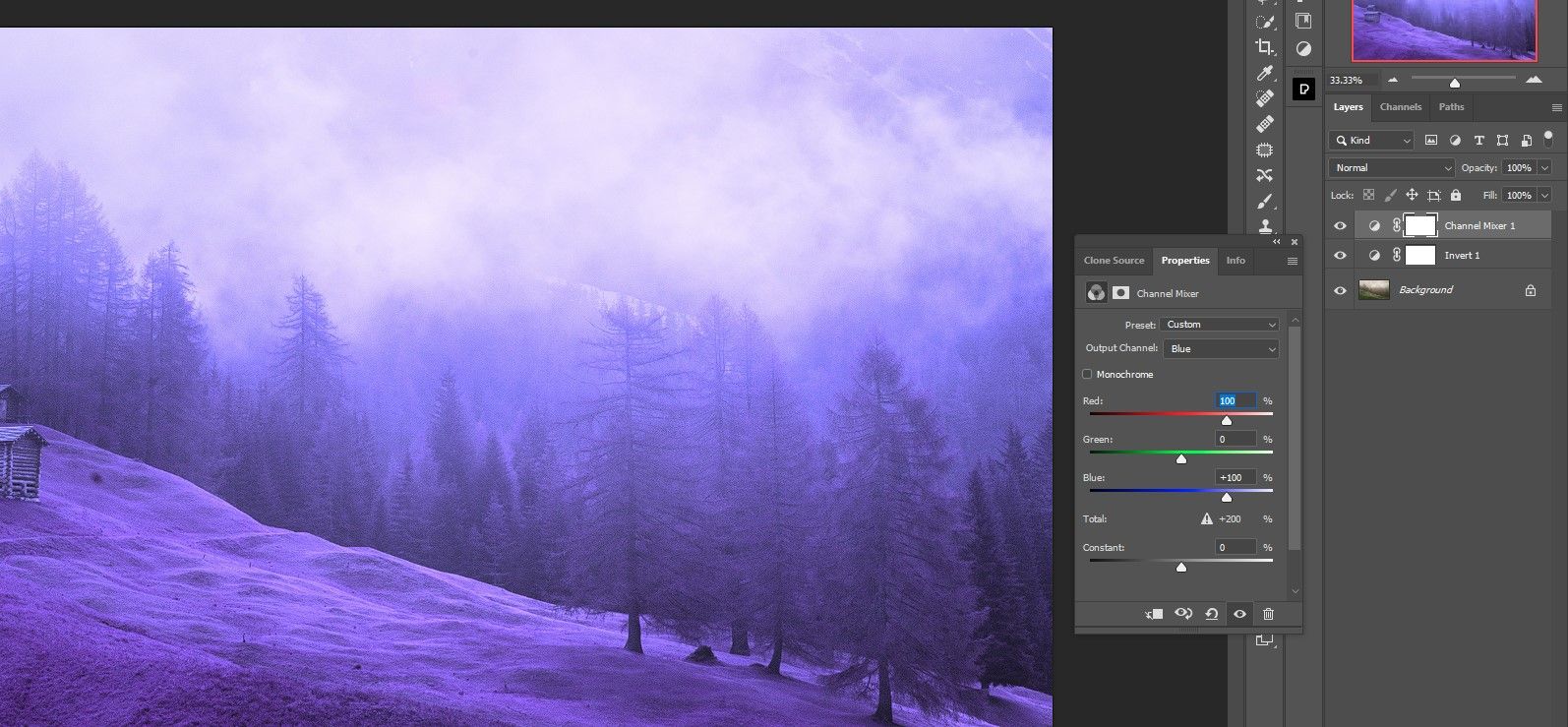Open the Layers panel menu

pyautogui.click(x=1556, y=107)
